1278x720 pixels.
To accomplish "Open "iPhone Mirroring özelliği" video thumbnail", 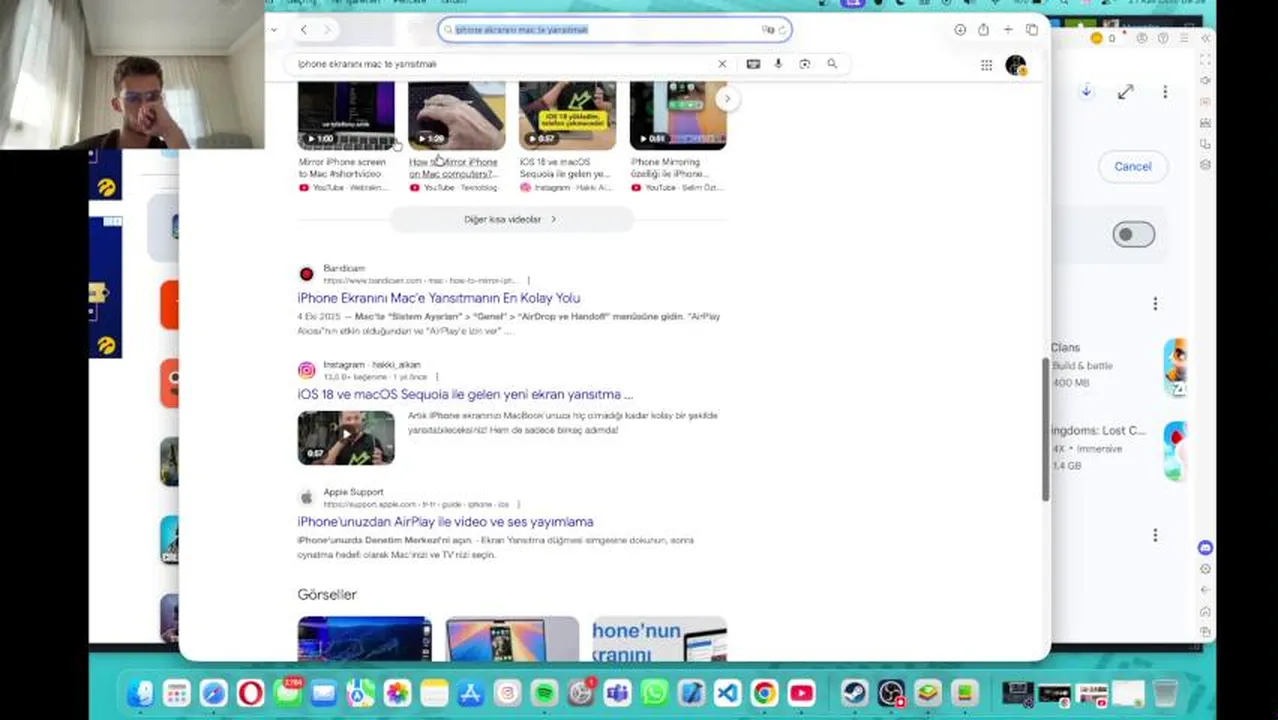I will pos(678,115).
